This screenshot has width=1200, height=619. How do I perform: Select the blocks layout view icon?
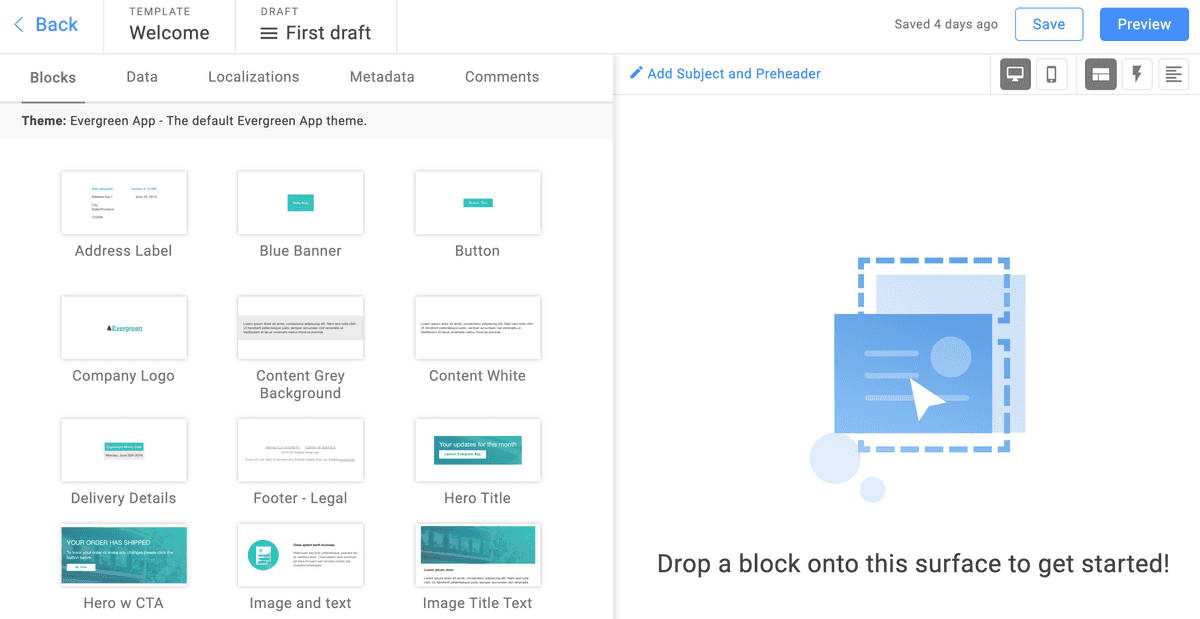(1100, 74)
